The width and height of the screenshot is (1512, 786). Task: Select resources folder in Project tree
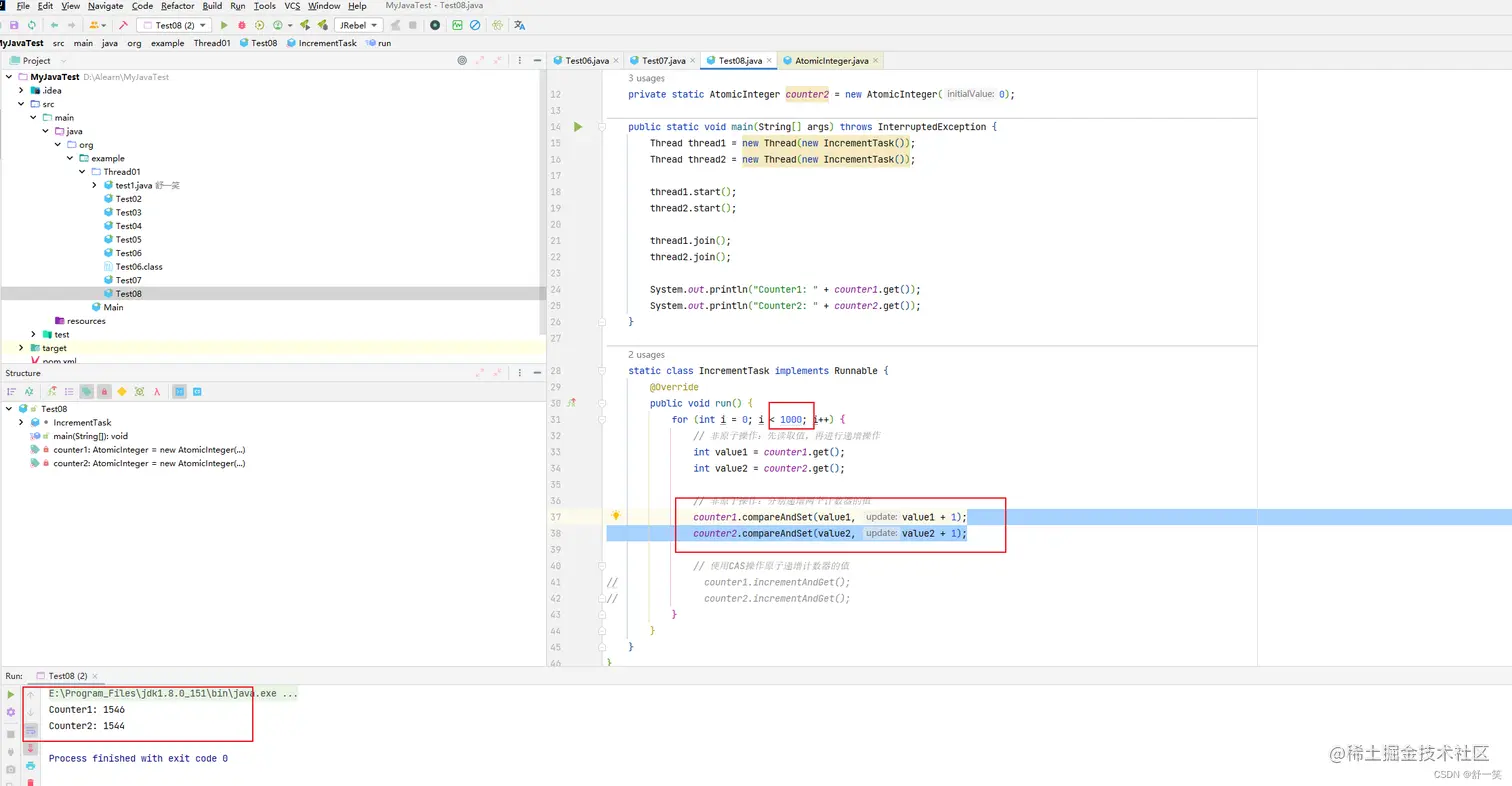pyautogui.click(x=86, y=321)
